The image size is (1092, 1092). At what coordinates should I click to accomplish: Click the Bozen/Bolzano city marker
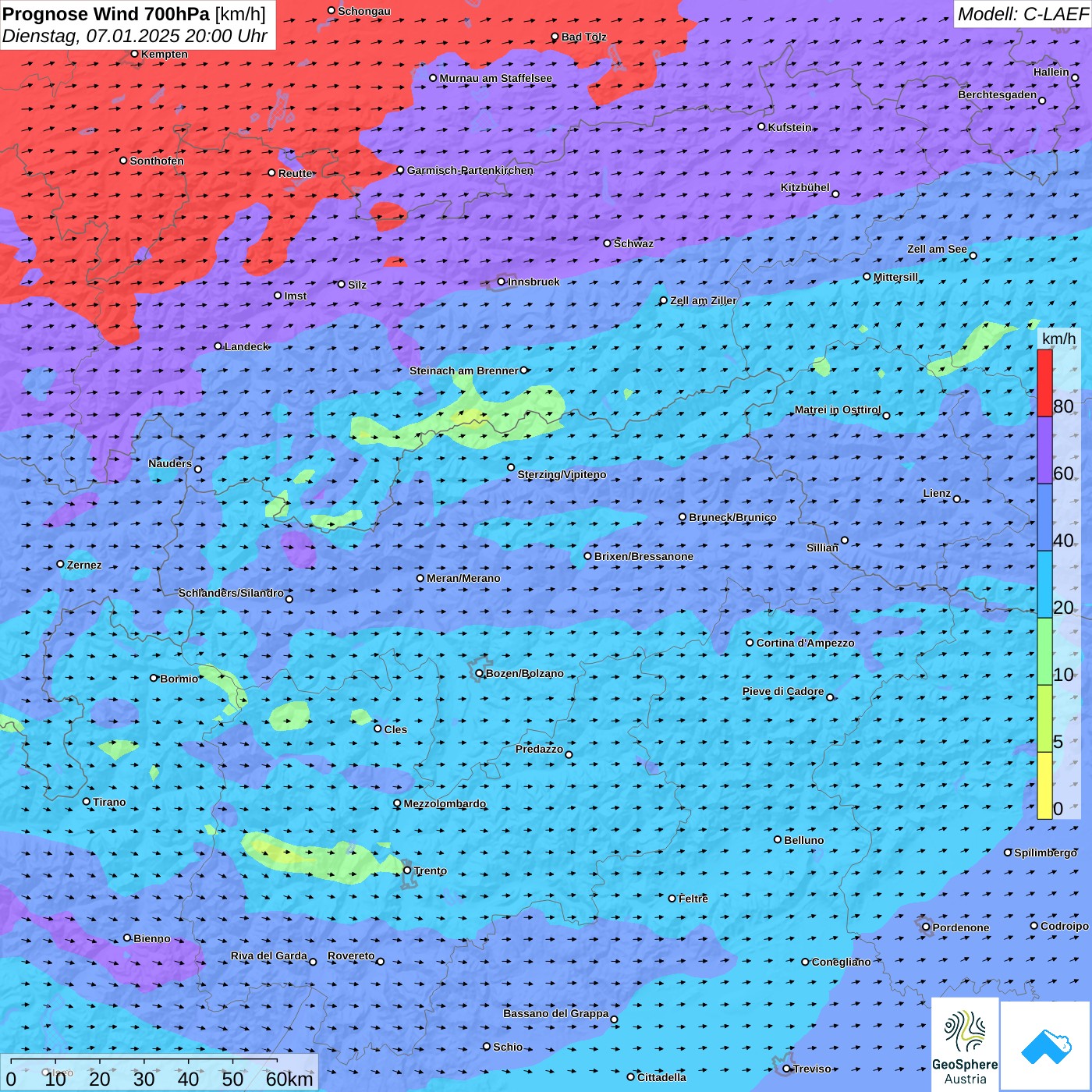pos(480,673)
